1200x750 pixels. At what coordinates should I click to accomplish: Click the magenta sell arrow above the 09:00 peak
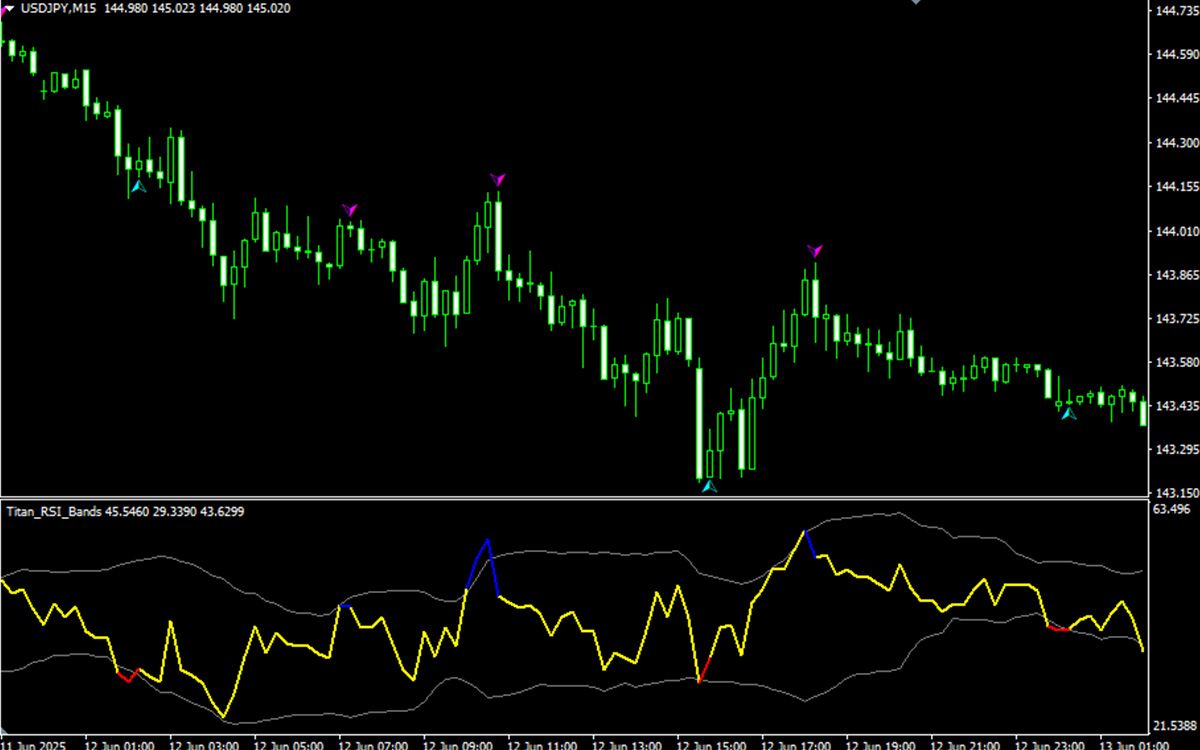tap(497, 180)
